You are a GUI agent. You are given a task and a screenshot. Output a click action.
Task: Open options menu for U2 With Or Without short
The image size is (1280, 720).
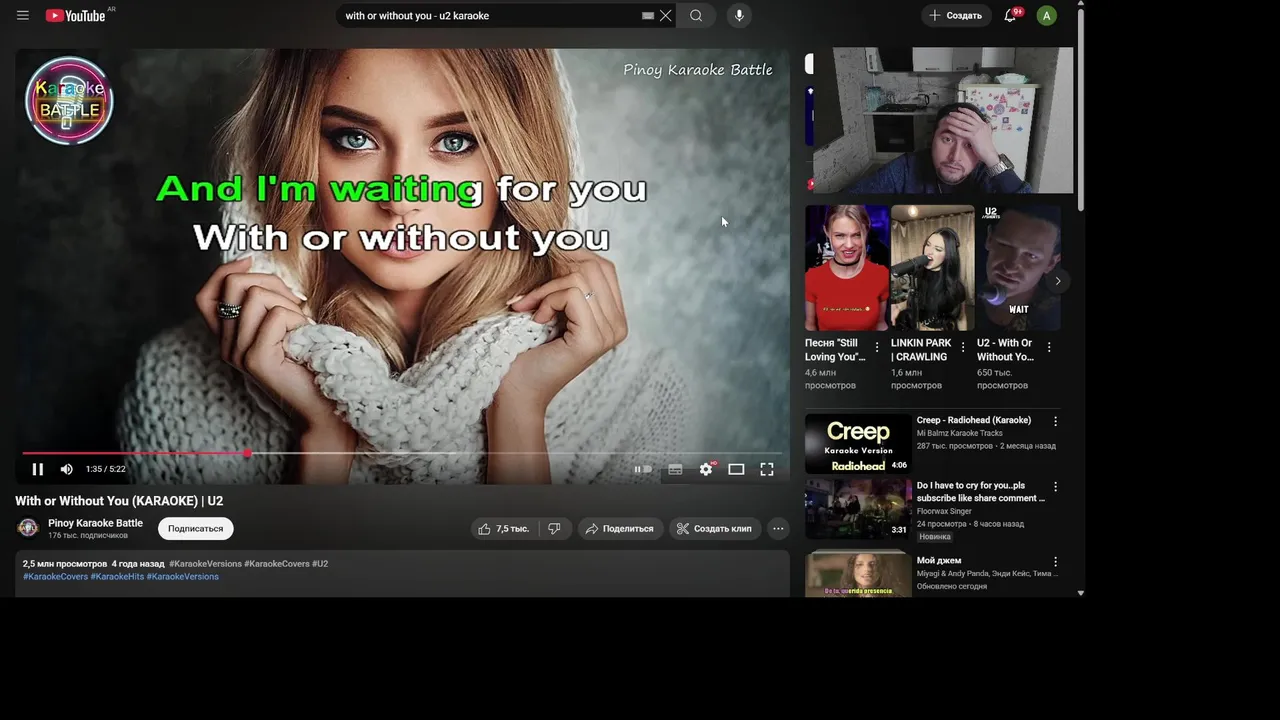1049,347
